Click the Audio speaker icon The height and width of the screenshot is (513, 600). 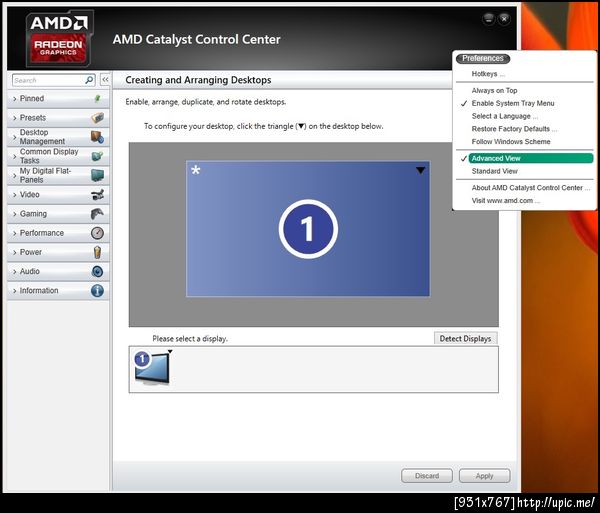point(97,271)
